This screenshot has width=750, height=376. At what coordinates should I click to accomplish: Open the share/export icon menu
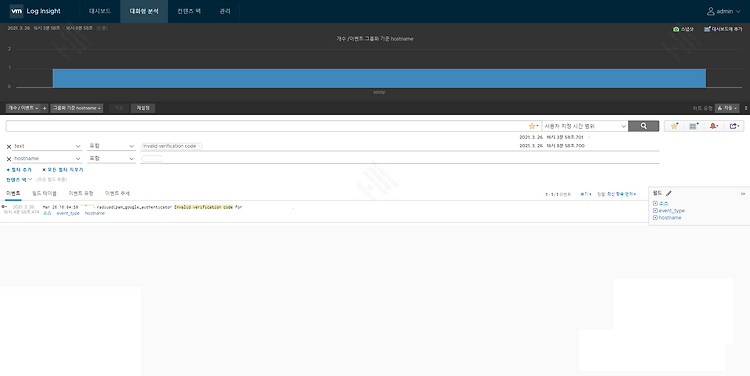(x=734, y=126)
